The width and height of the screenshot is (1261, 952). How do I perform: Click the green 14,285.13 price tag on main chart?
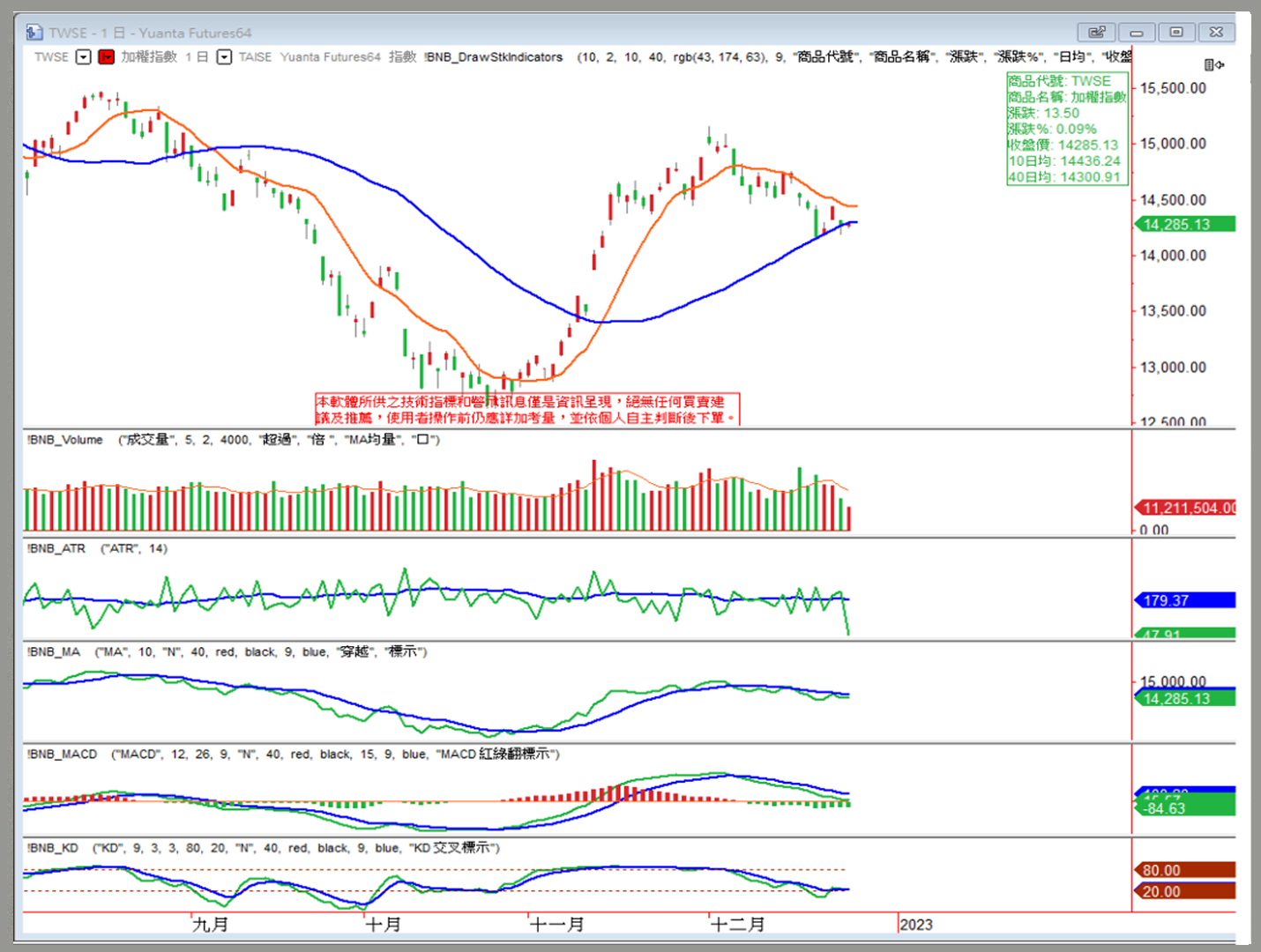tap(1184, 225)
